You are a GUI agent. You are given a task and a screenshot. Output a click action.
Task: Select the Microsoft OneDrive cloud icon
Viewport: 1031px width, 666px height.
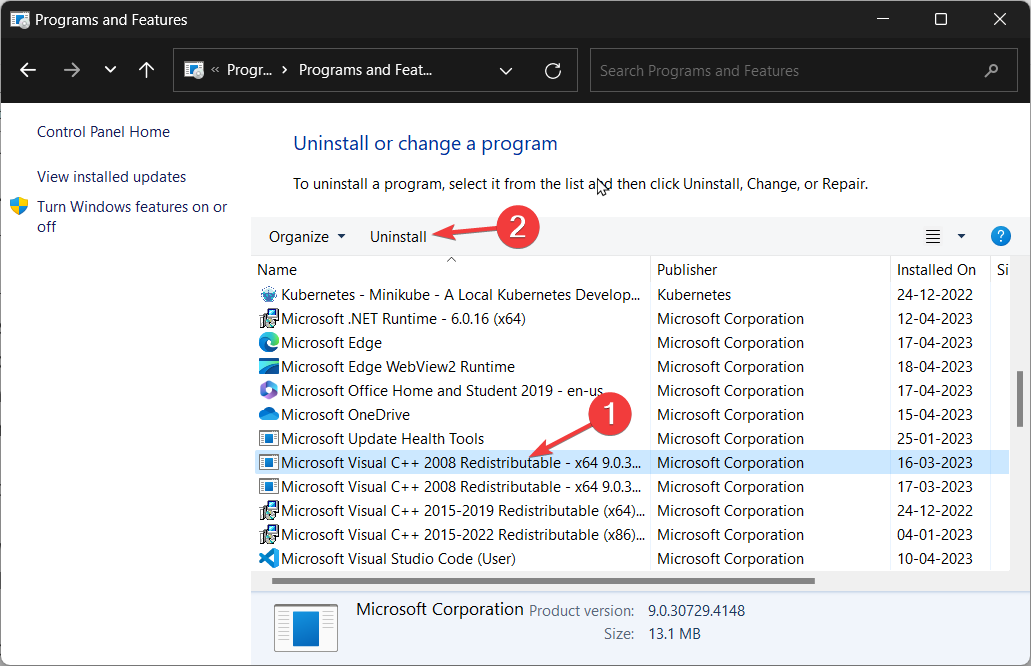(268, 415)
